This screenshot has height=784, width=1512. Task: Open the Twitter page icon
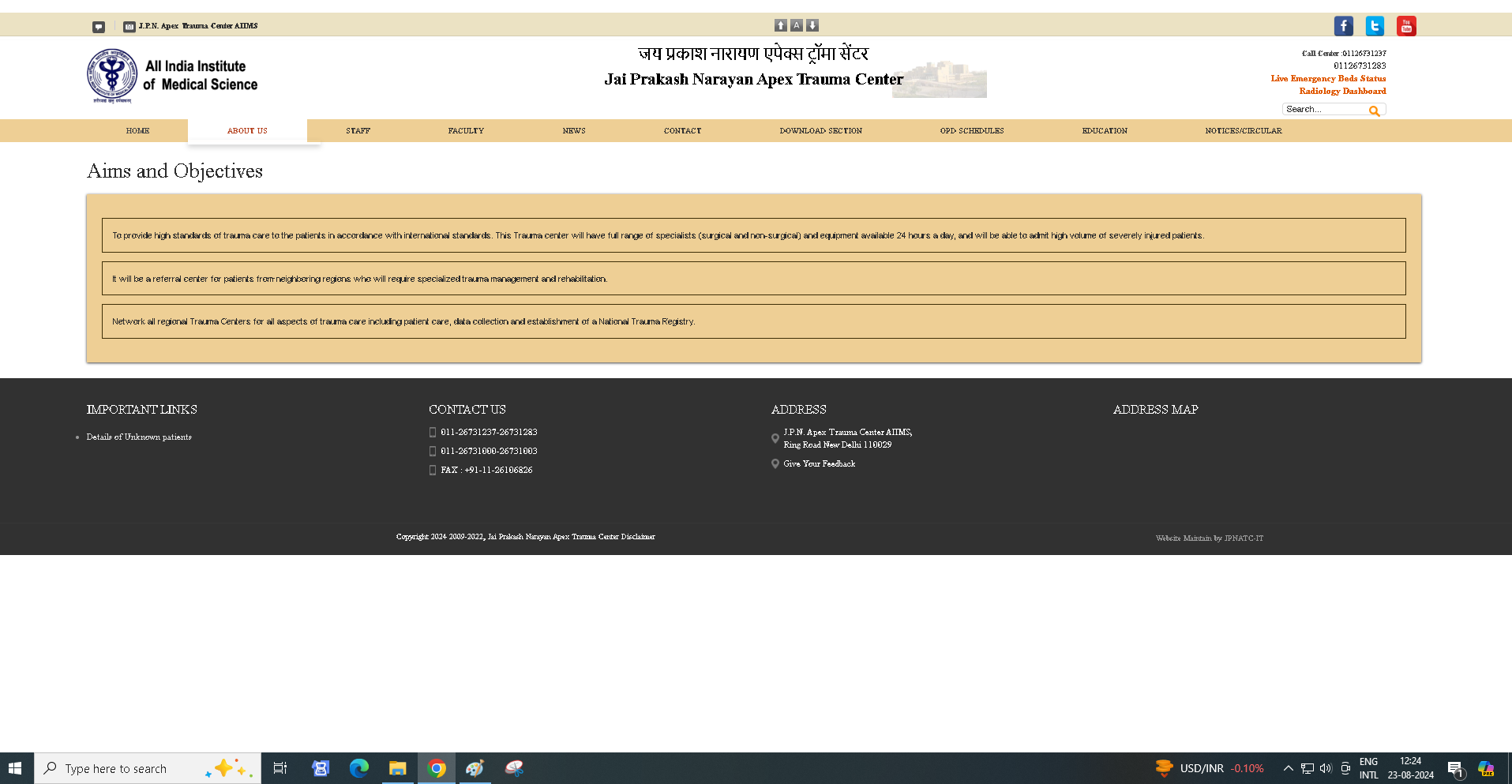point(1375,26)
